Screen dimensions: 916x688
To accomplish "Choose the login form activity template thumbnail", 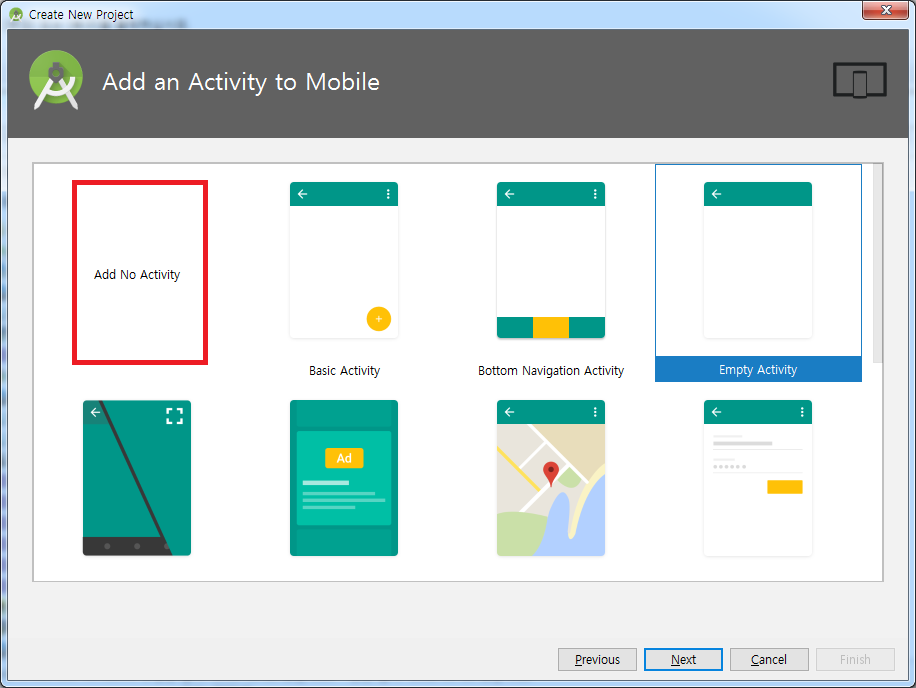I will (758, 478).
